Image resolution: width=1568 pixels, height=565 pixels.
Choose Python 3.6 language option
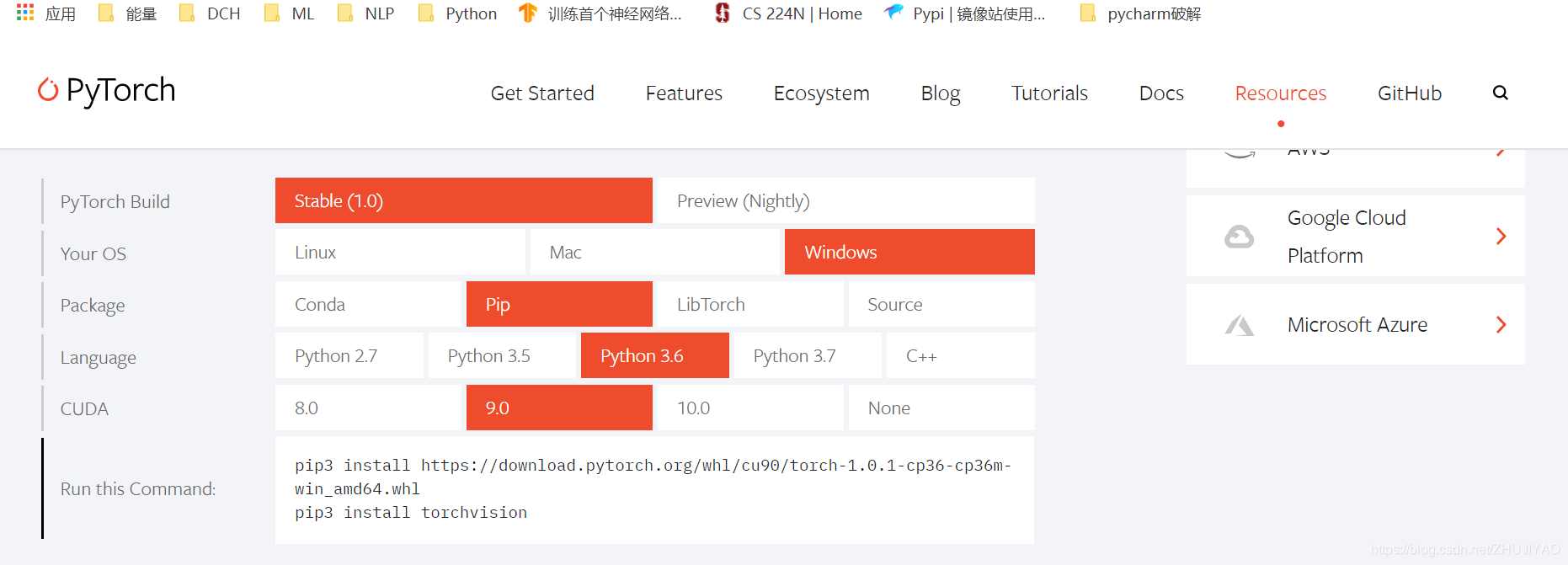655,355
